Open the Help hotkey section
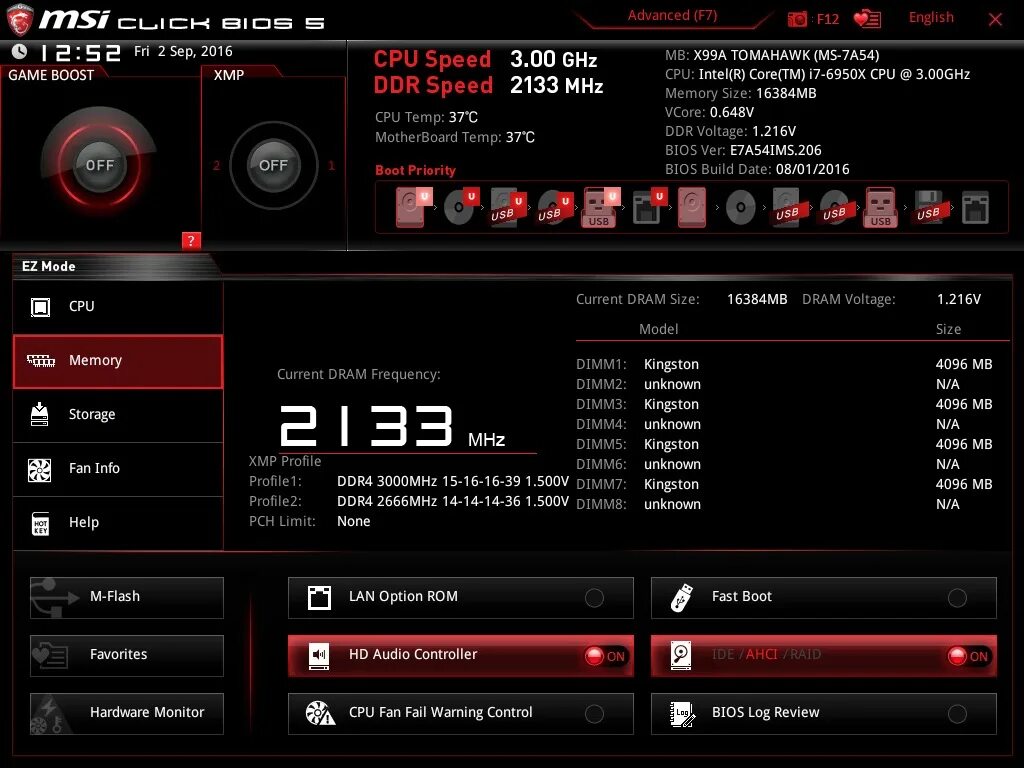 click(x=118, y=523)
